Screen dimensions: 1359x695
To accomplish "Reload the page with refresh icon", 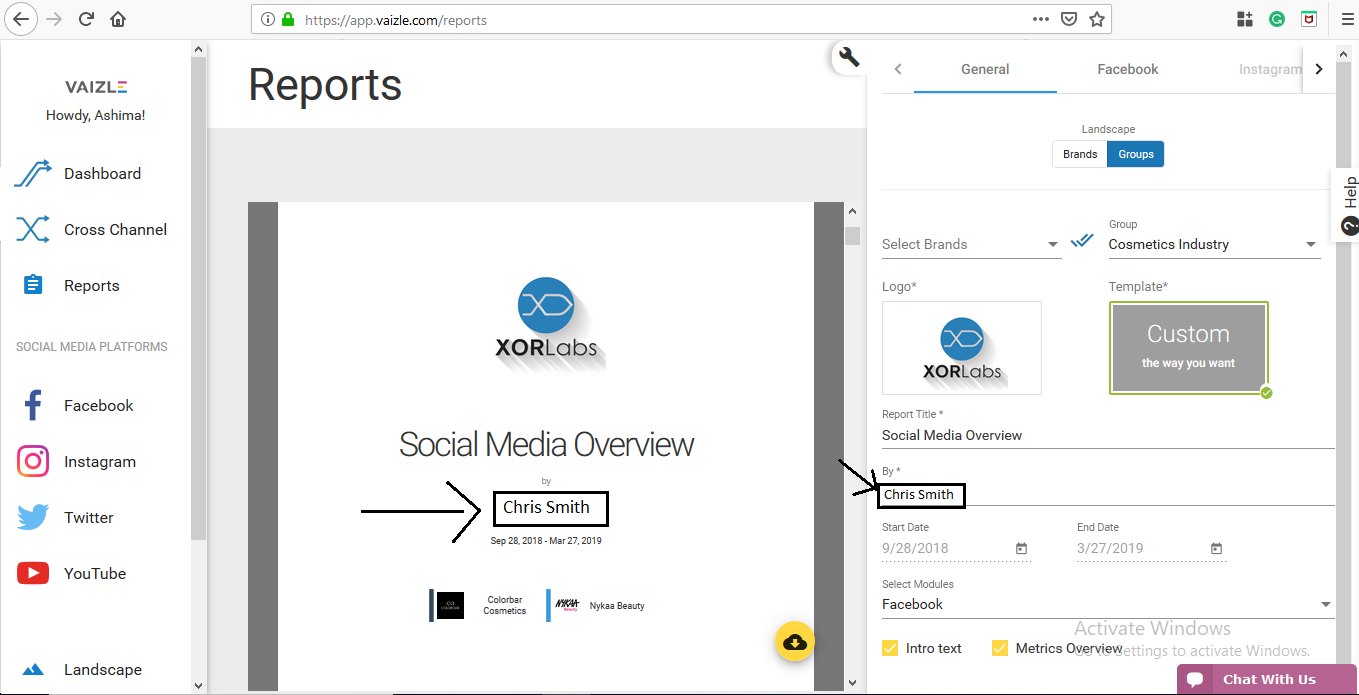I will click(x=86, y=19).
